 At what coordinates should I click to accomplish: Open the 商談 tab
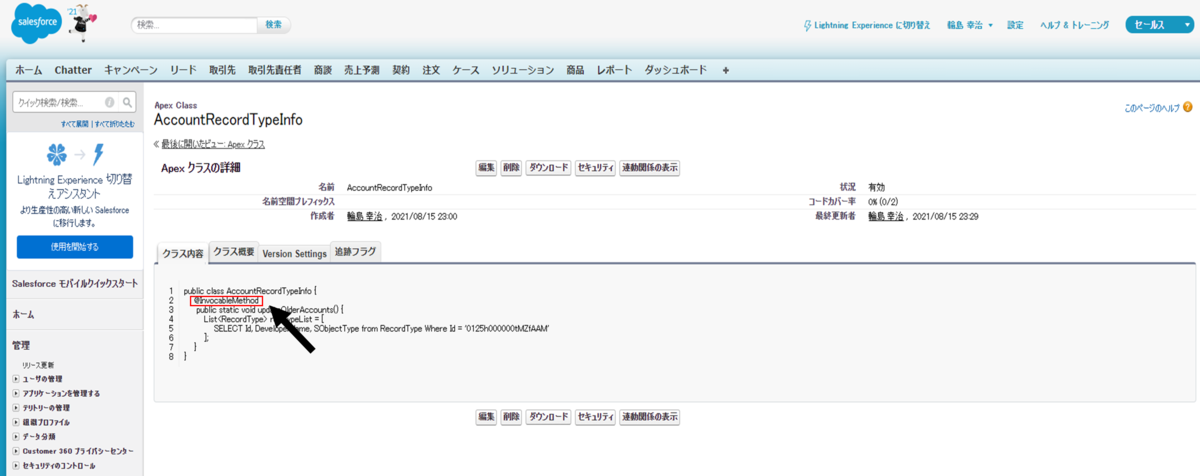322,70
